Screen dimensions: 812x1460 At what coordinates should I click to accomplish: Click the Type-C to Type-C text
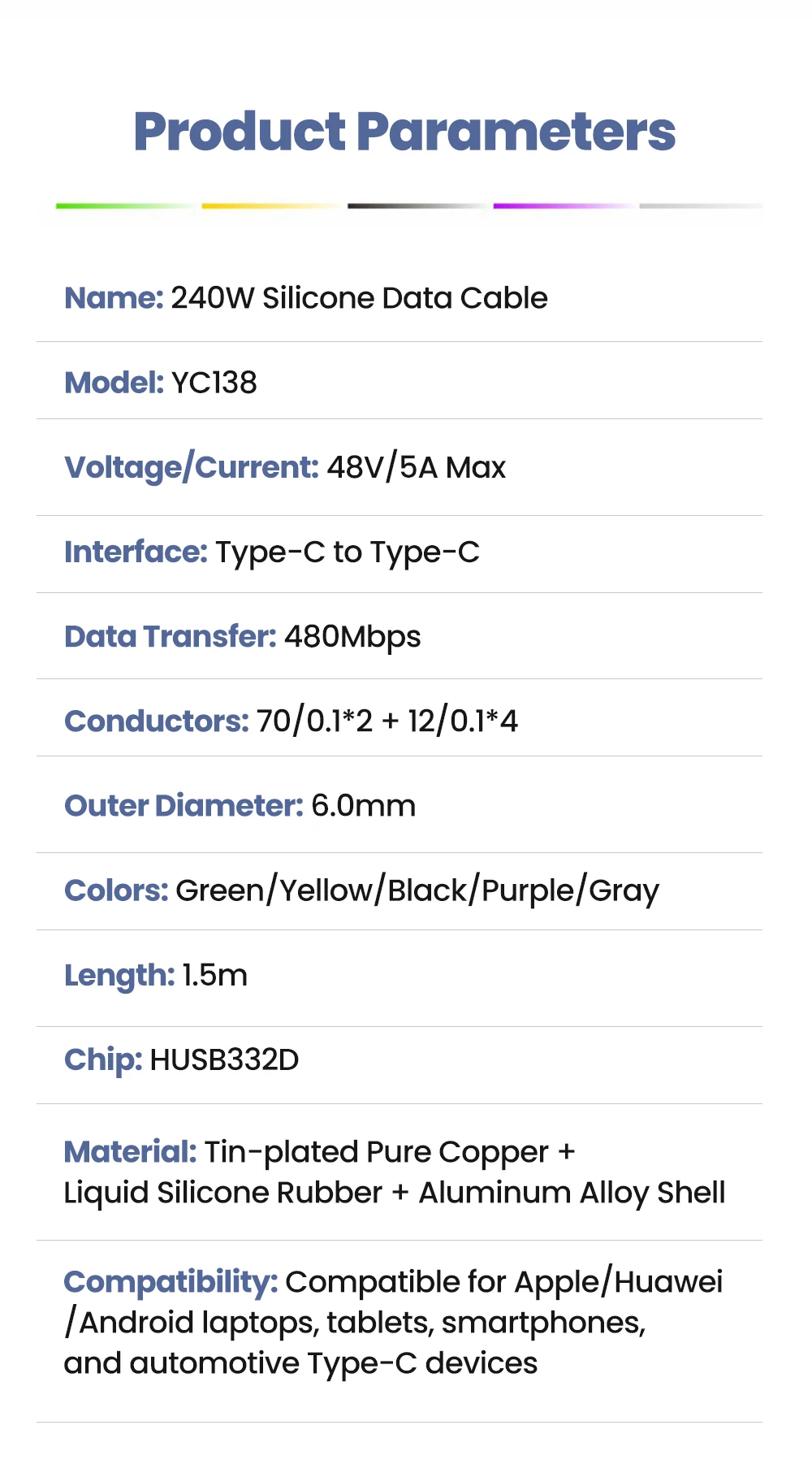(347, 552)
